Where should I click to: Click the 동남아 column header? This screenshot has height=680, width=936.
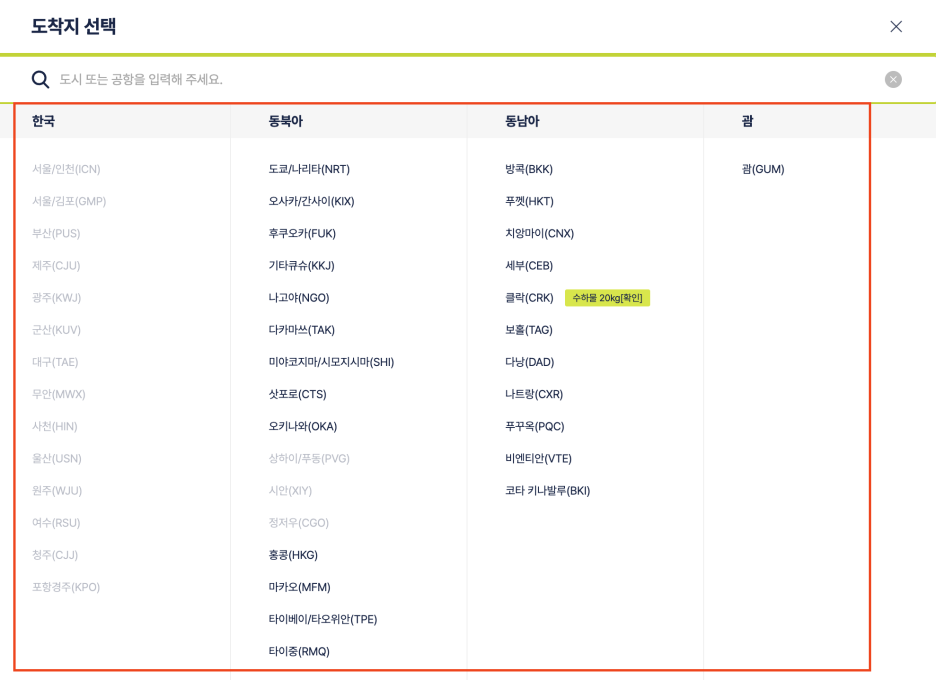pos(522,121)
